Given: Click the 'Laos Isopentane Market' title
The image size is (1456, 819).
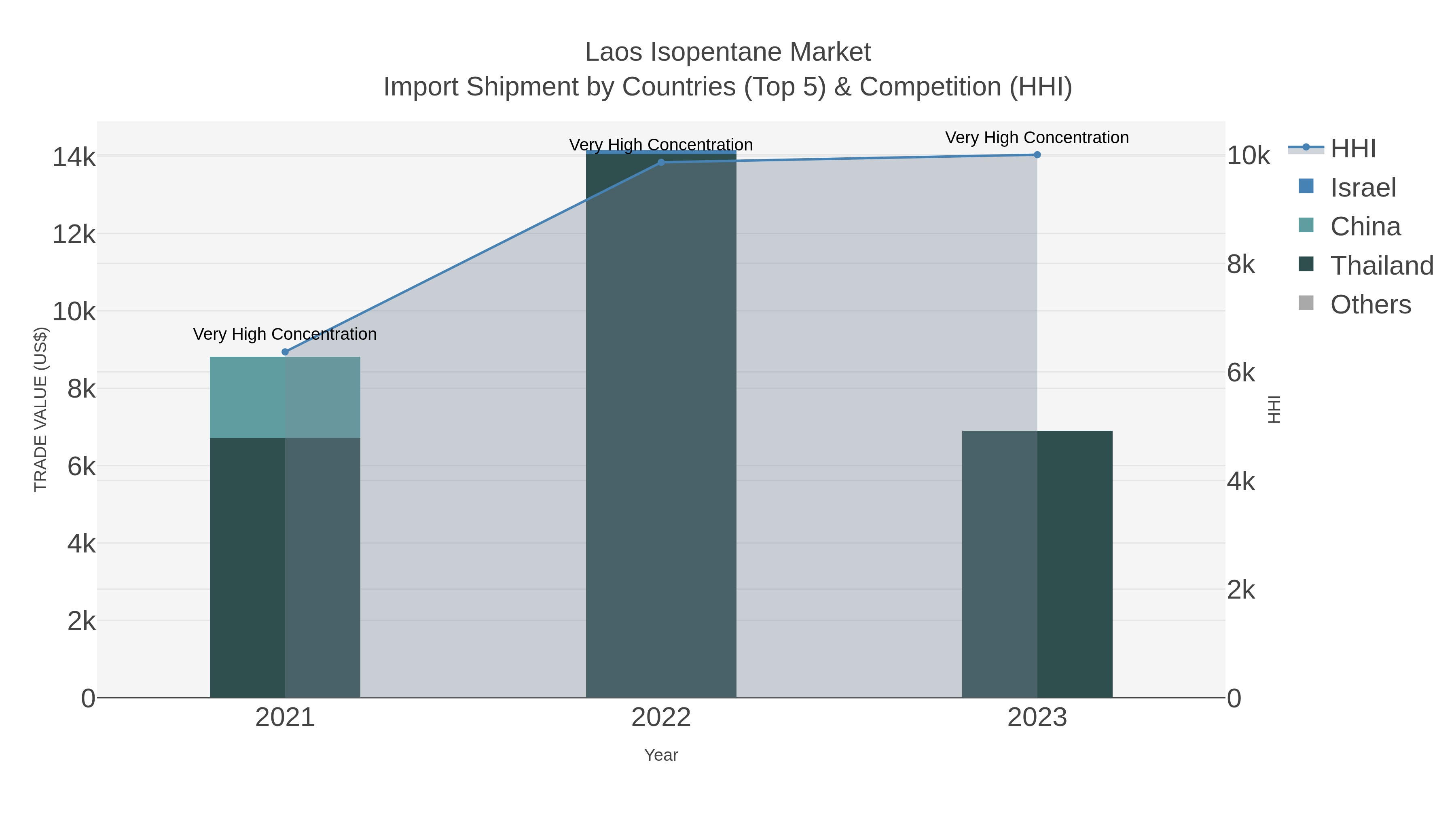Looking at the screenshot, I should (728, 52).
